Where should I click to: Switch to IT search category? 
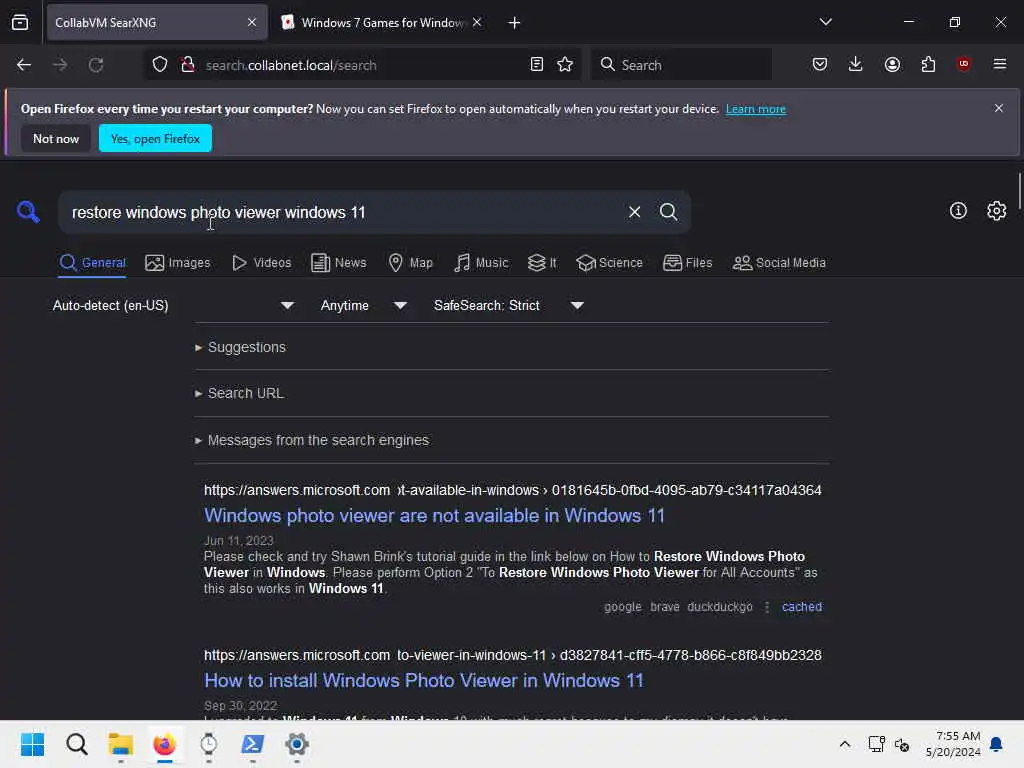point(542,263)
